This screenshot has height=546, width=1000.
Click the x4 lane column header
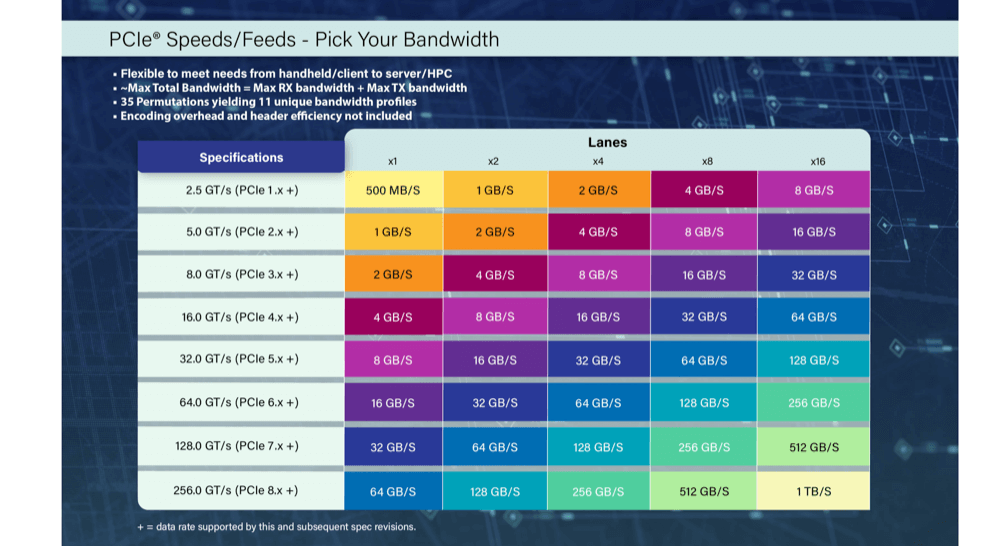(x=597, y=161)
